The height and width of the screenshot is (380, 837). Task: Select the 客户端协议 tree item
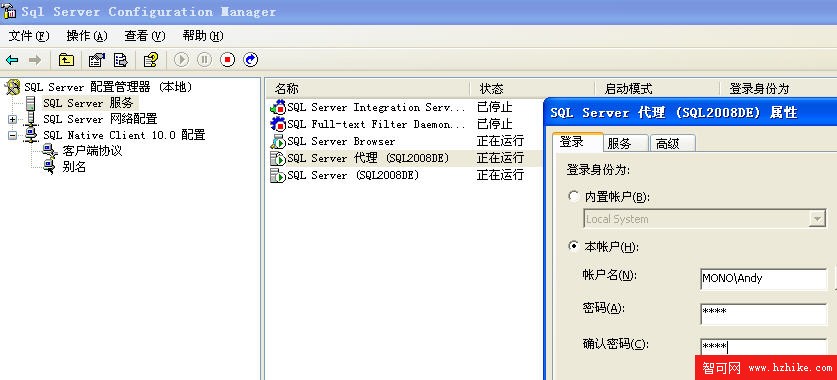[92, 151]
